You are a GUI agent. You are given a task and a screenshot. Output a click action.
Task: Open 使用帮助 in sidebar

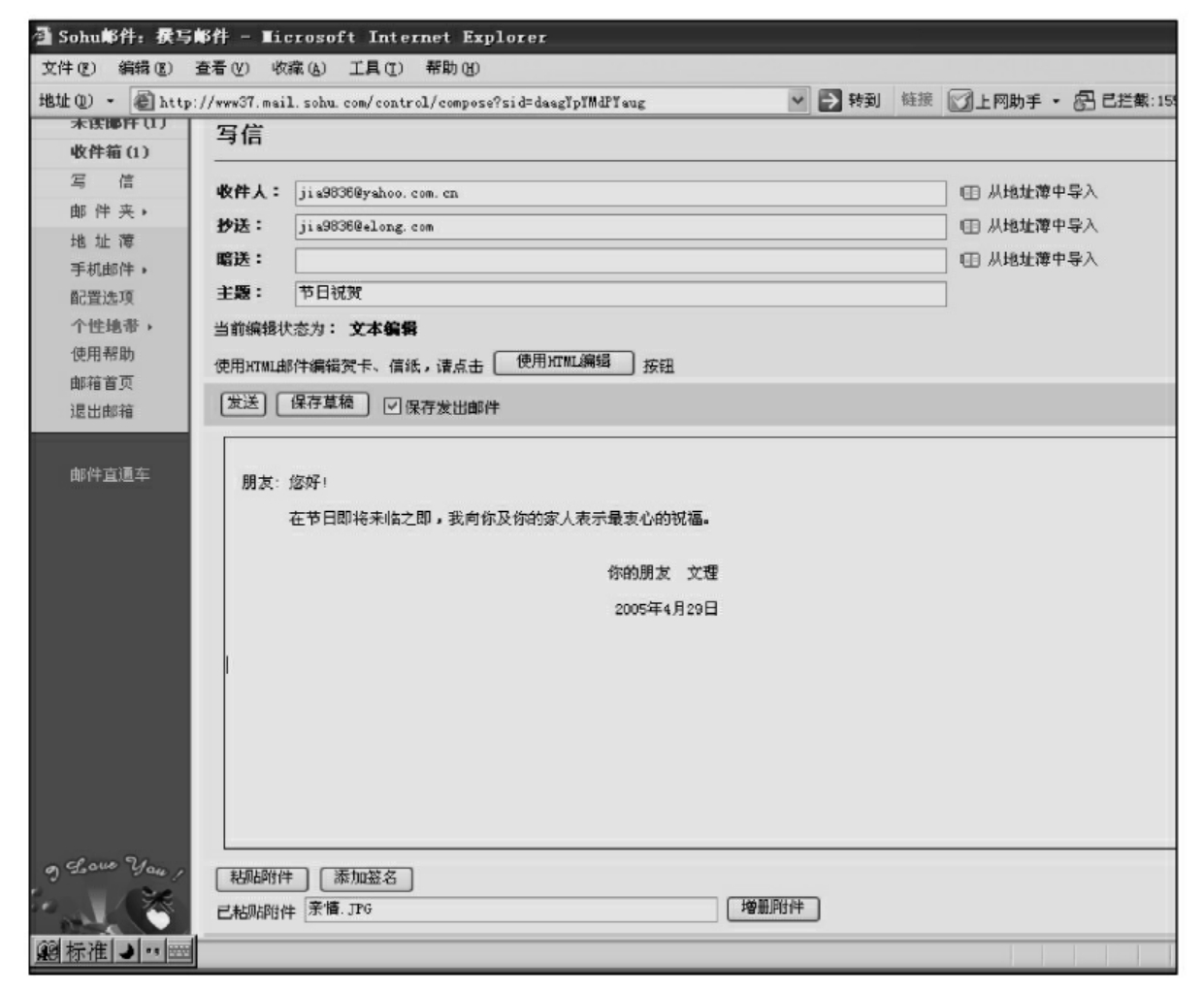click(x=102, y=355)
